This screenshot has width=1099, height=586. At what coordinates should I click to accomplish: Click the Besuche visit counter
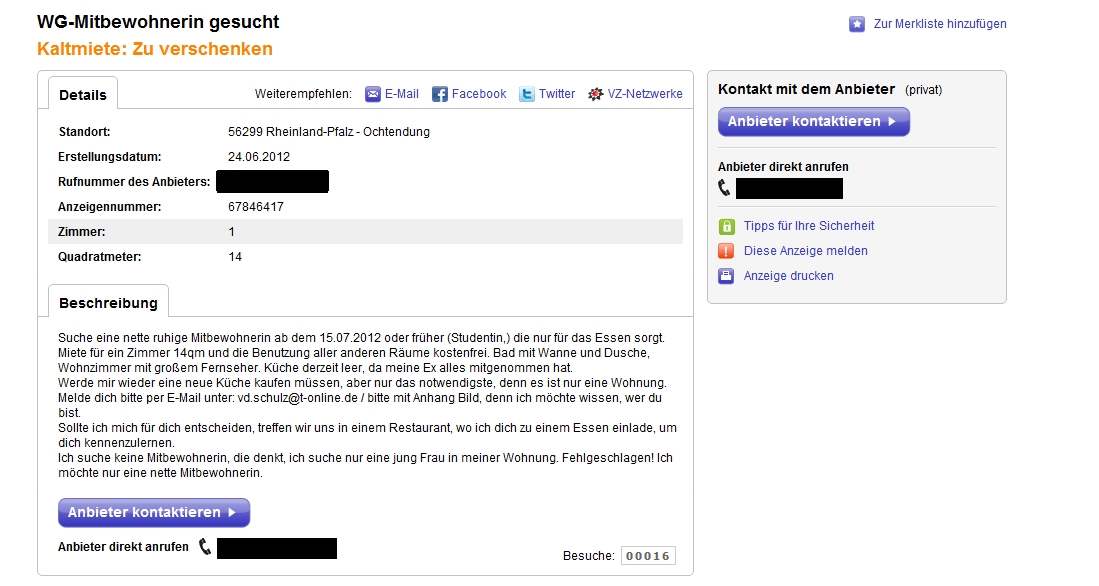[x=648, y=556]
